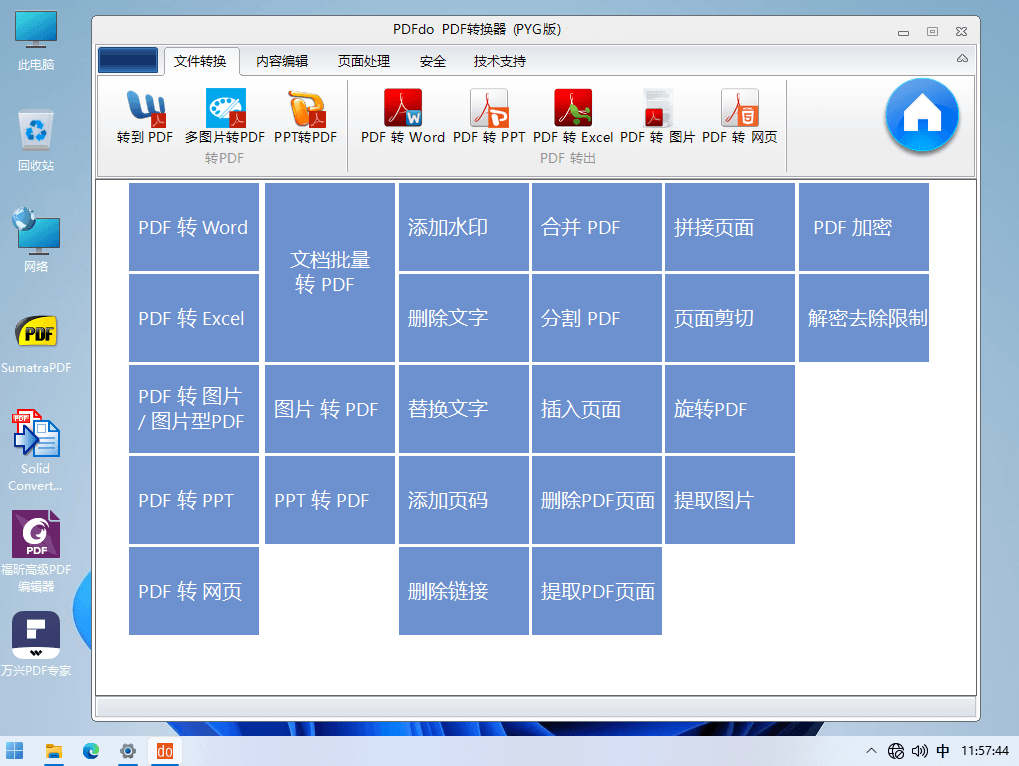
Task: Collapse the ribbon with the up arrow
Action: (x=962, y=58)
